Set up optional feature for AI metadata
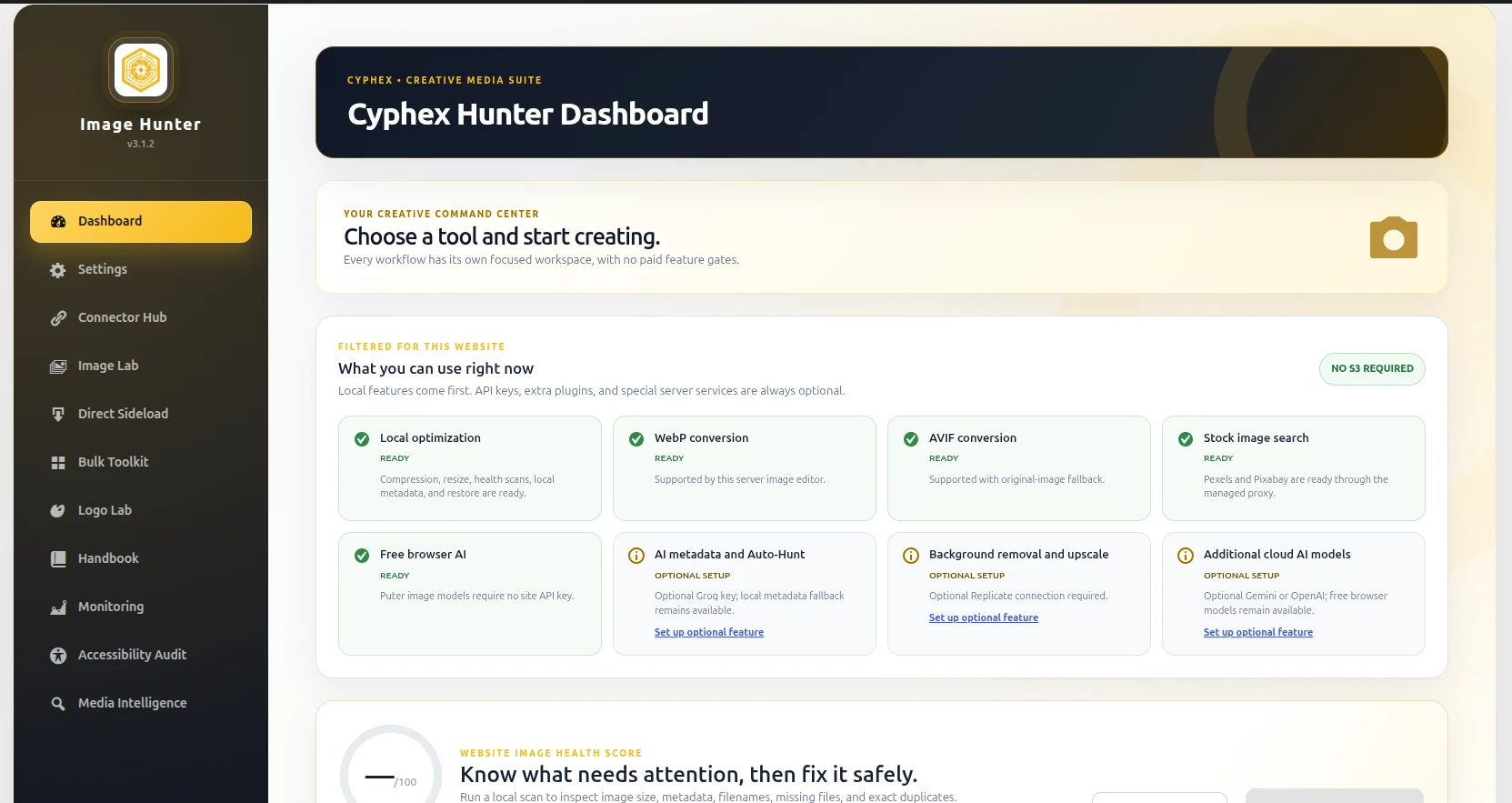Image resolution: width=1512 pixels, height=803 pixels. (x=709, y=633)
